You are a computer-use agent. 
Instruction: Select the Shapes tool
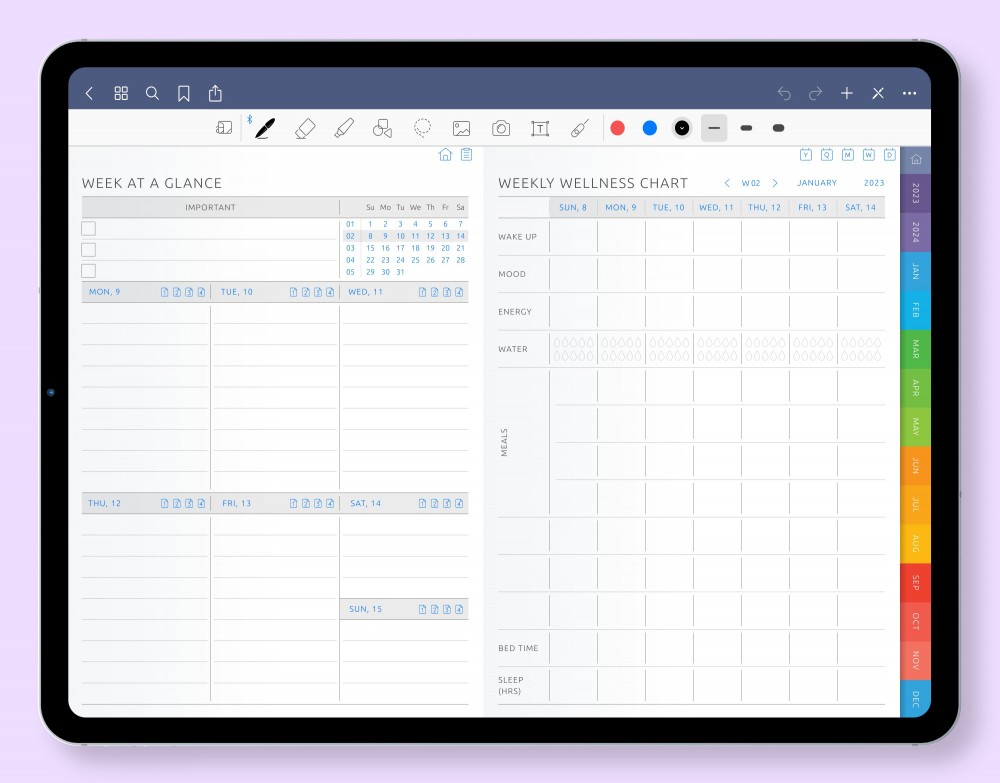pyautogui.click(x=383, y=128)
